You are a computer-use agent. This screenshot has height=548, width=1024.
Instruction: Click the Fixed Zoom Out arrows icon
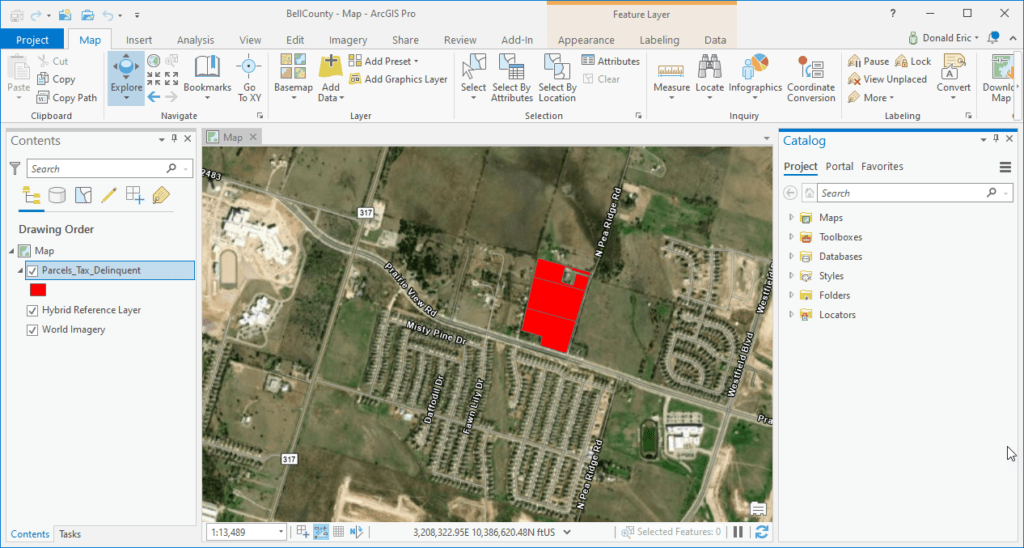coord(171,79)
